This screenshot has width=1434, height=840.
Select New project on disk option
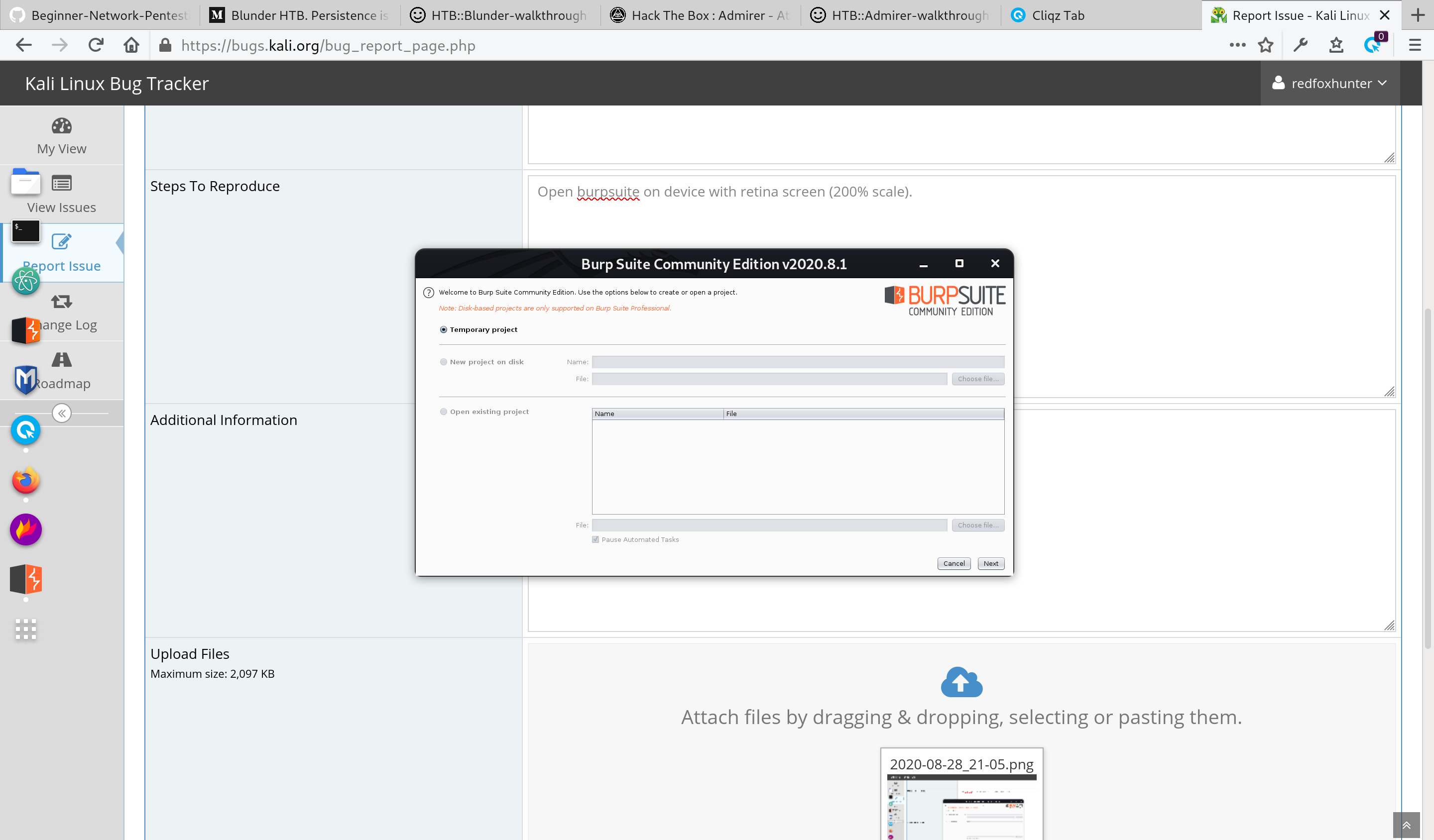[x=444, y=362]
